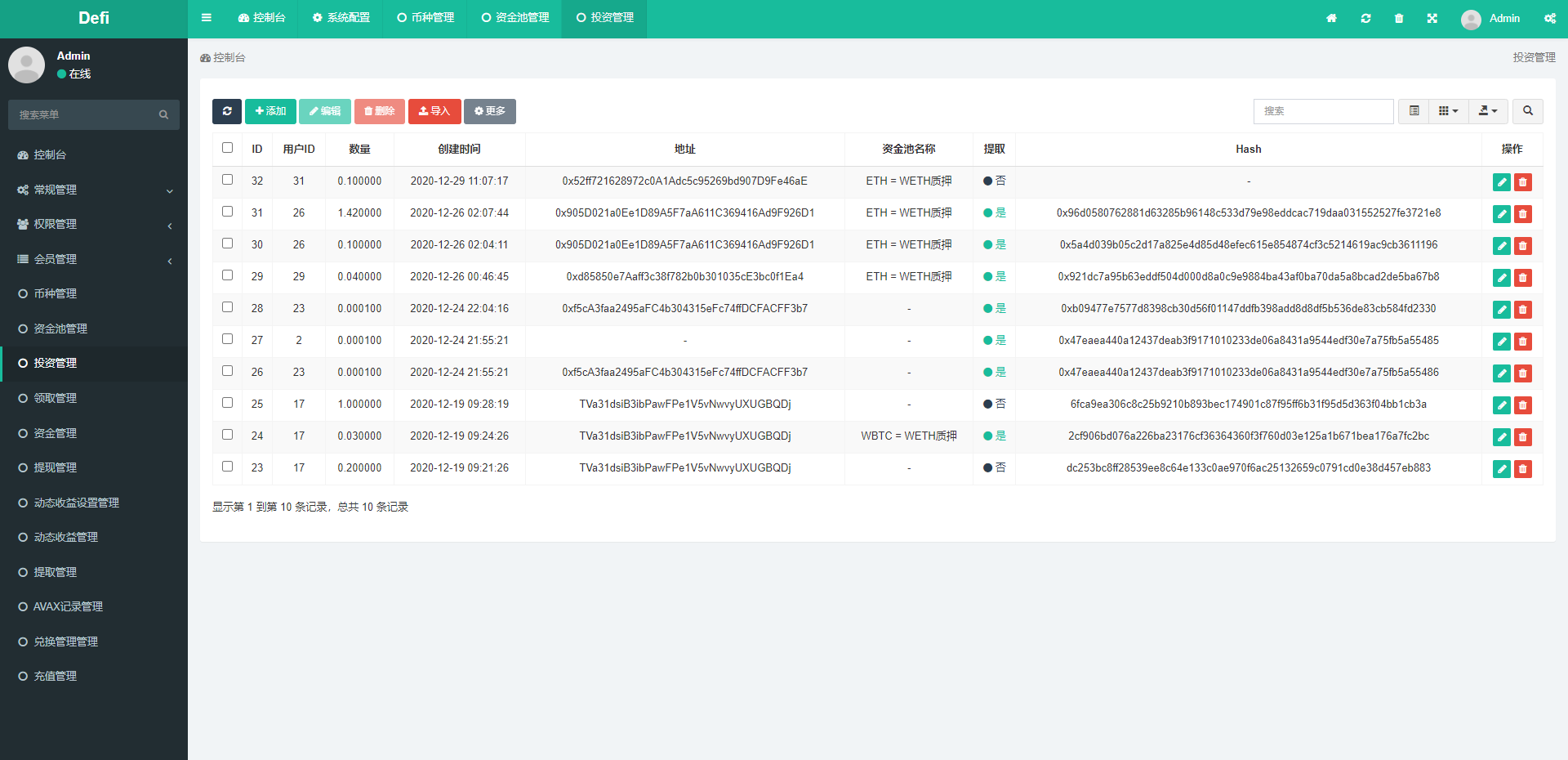Image resolution: width=1568 pixels, height=760 pixels.
Task: Switch to the 控制台 top tab
Action: (261, 18)
